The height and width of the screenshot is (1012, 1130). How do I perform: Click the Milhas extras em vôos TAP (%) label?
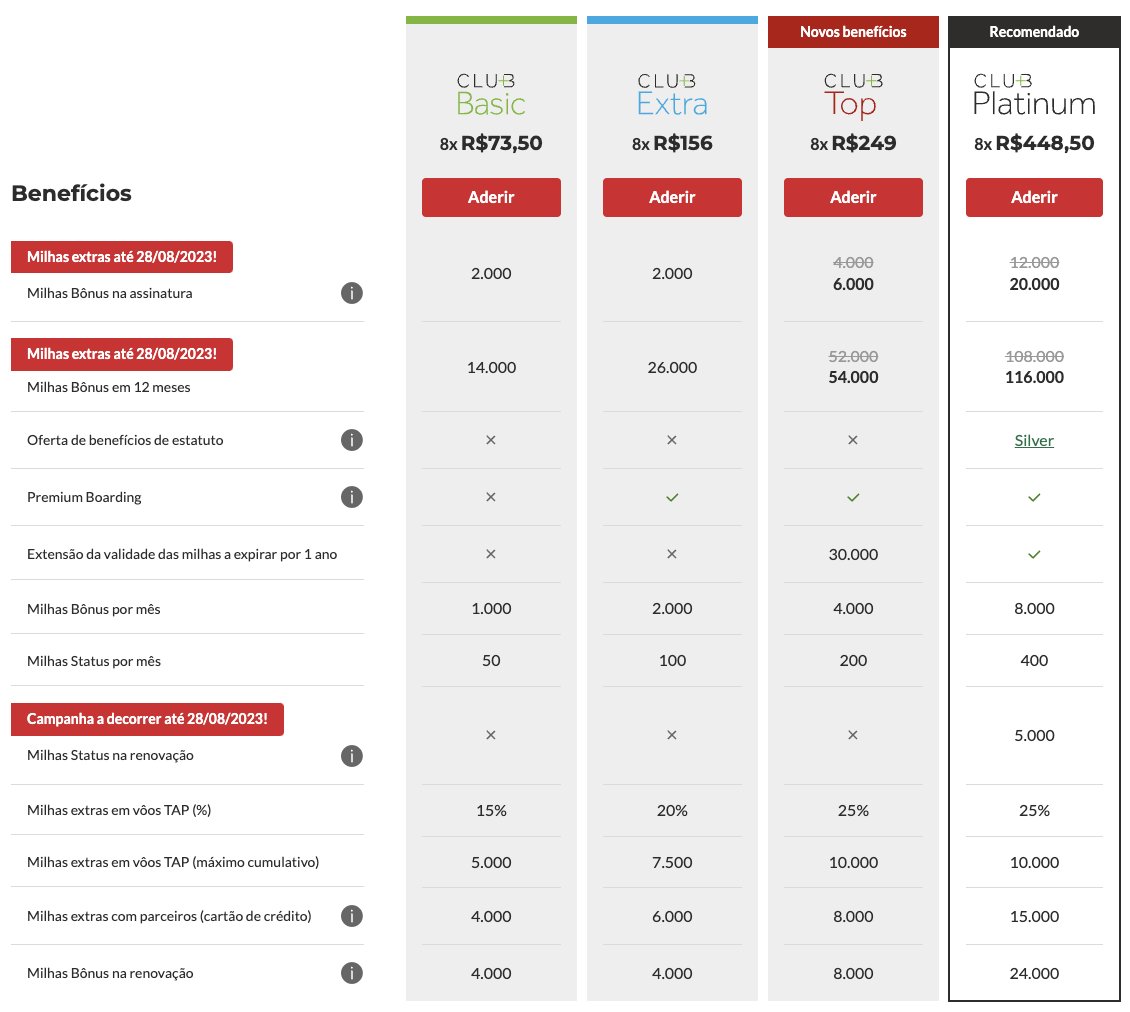click(x=119, y=810)
